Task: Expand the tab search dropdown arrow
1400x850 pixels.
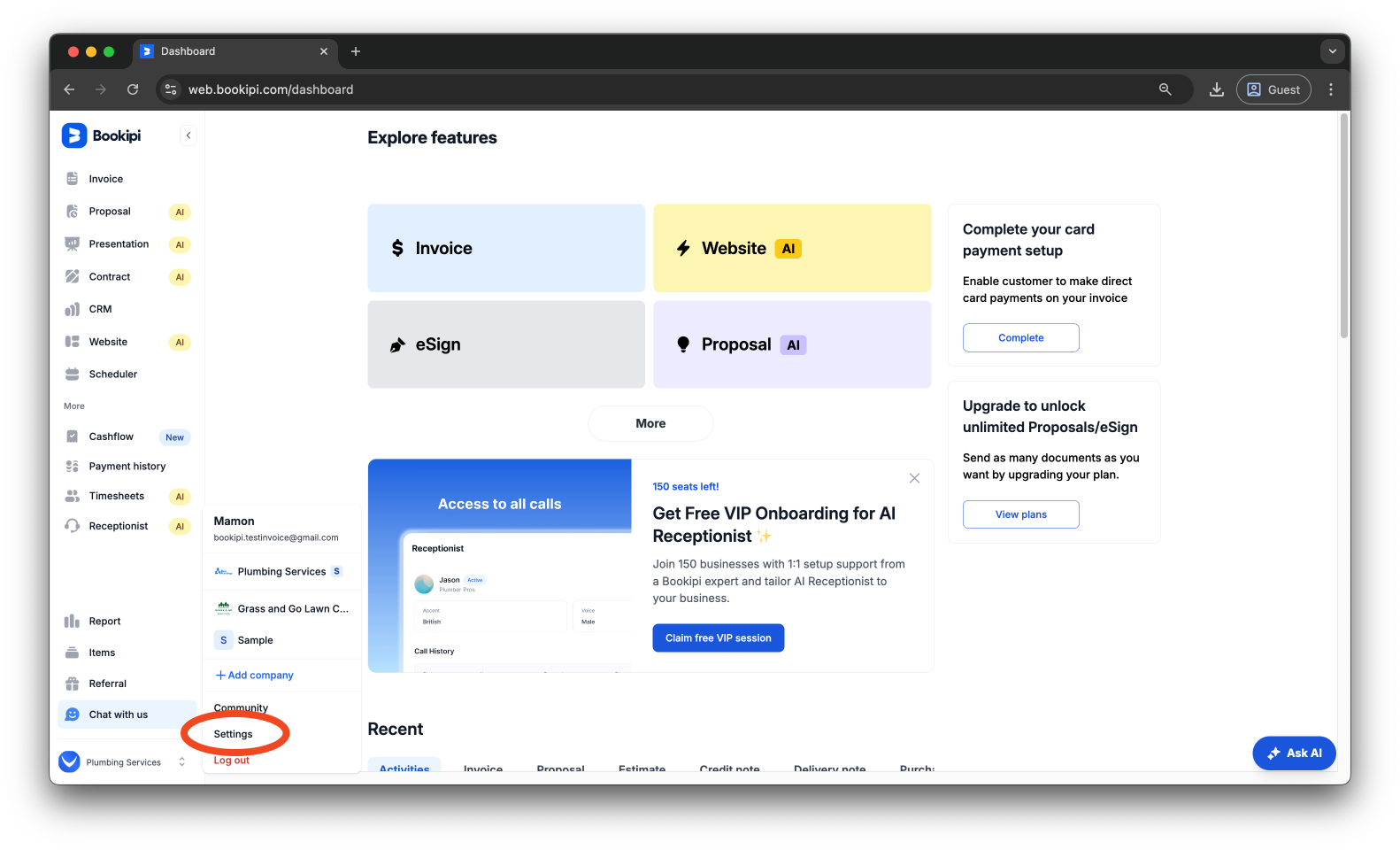Action: 1333,51
